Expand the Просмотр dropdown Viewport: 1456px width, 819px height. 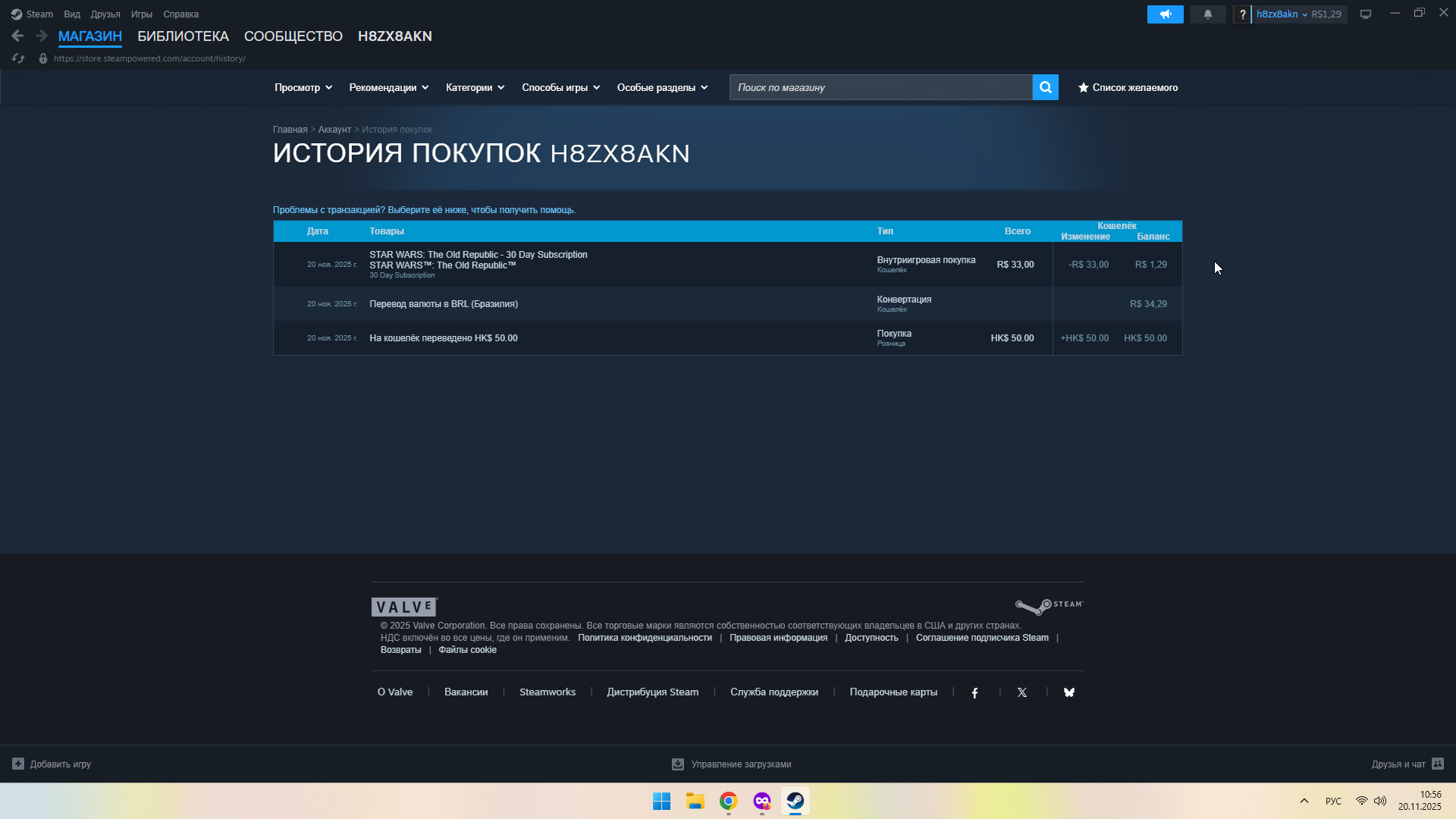(x=303, y=87)
